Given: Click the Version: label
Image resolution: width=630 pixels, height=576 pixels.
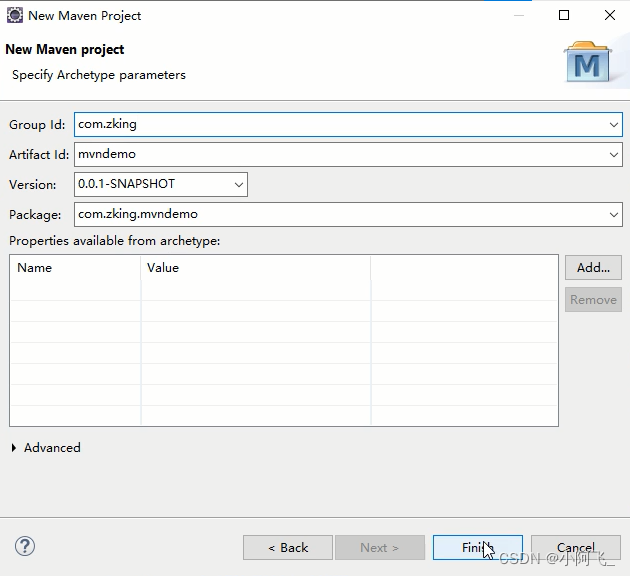Looking at the screenshot, I should [x=33, y=185].
